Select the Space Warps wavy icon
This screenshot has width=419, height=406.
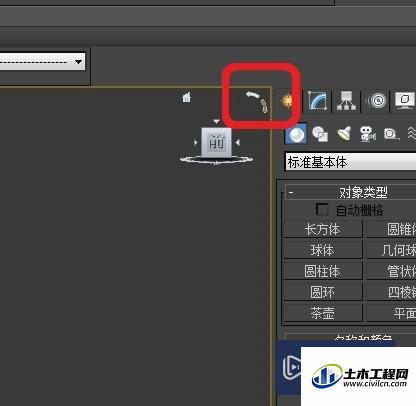pos(412,134)
